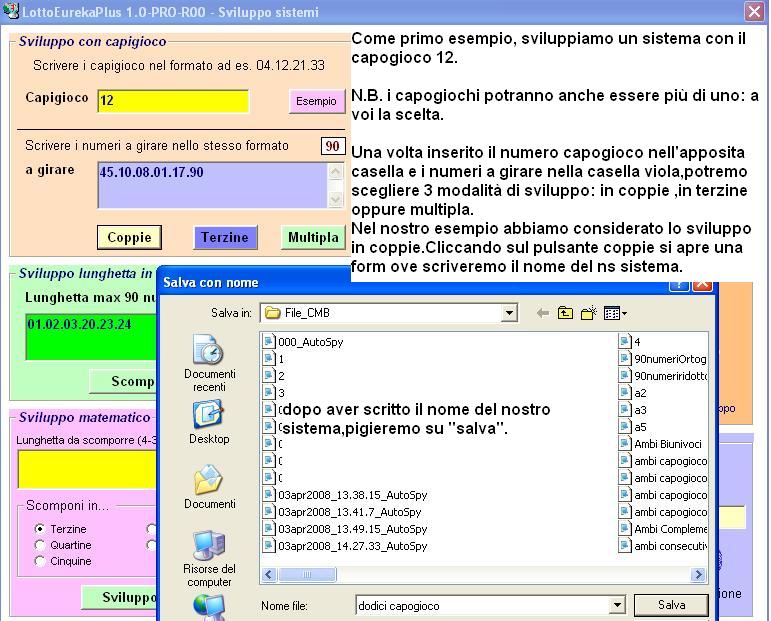Image resolution: width=771 pixels, height=621 pixels.
Task: Select the 90numeriOrtog file
Action: coord(663,359)
